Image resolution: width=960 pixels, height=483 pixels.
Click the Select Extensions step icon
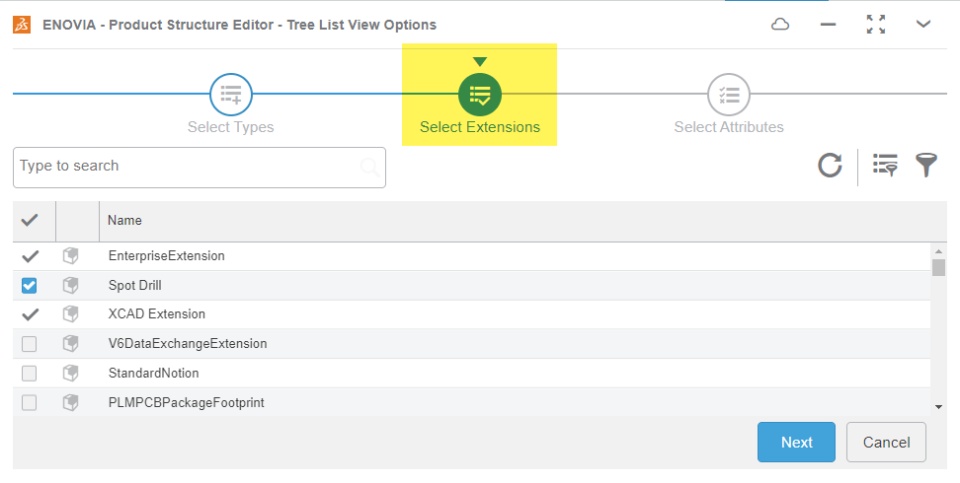click(480, 95)
